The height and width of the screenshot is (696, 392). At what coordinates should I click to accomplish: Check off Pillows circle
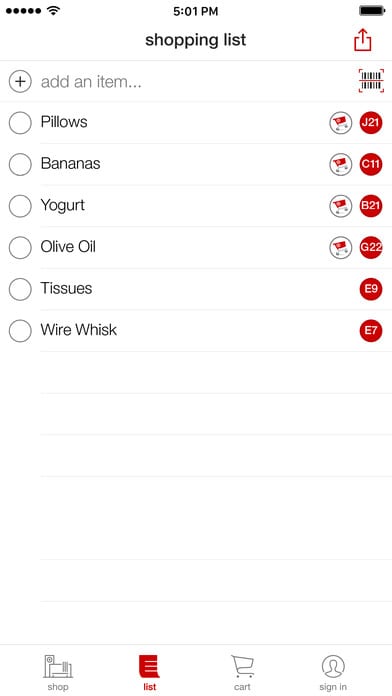pyautogui.click(x=20, y=123)
